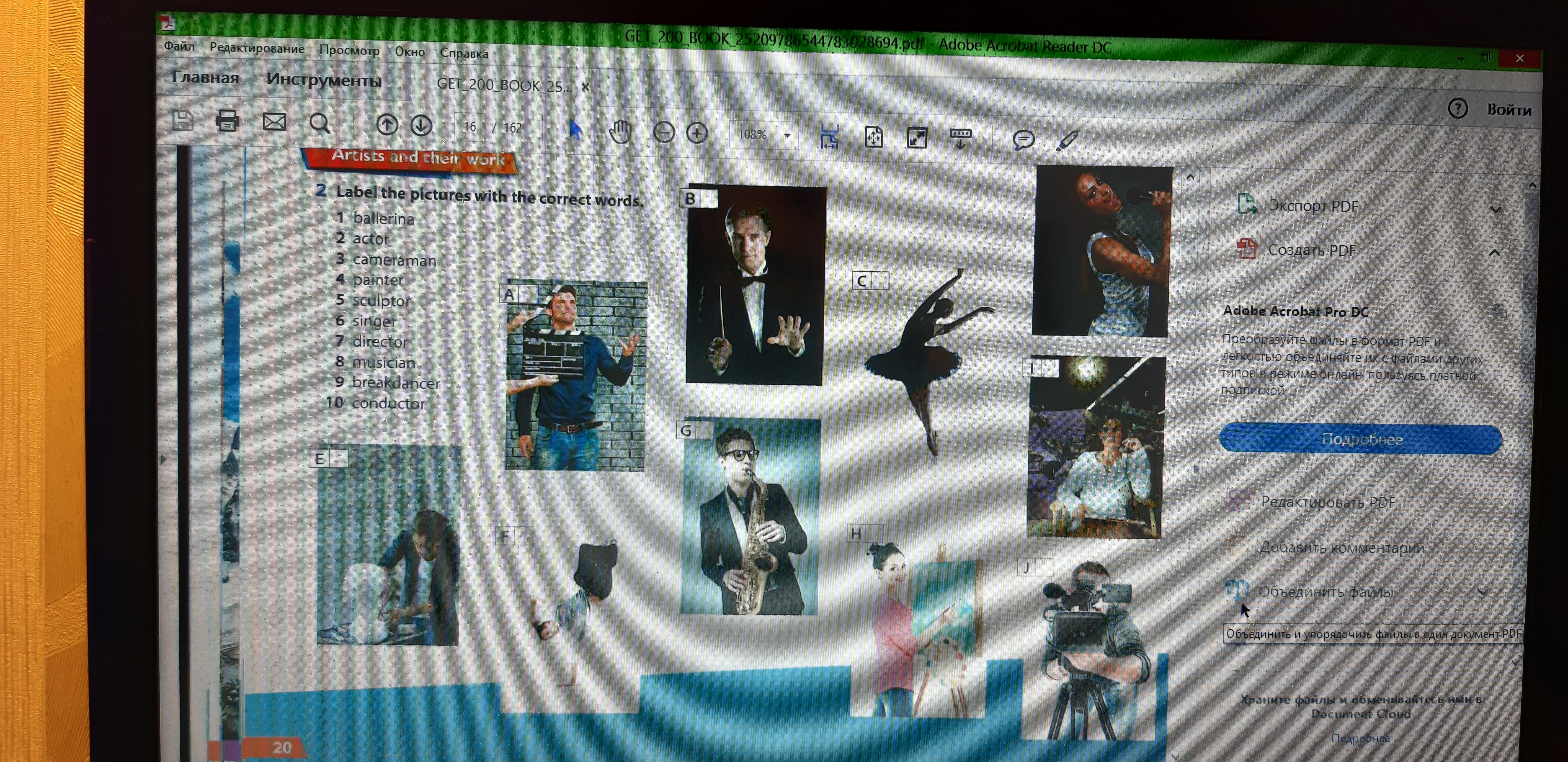The image size is (1568, 762).
Task: Click the answer box next to letter G
Action: (705, 430)
